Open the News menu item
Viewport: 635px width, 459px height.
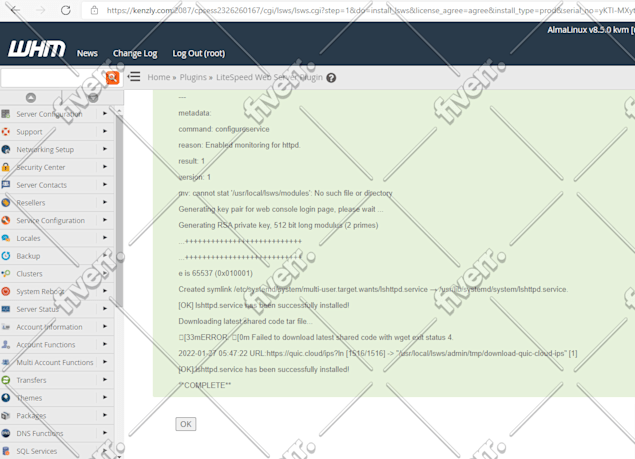coord(87,53)
